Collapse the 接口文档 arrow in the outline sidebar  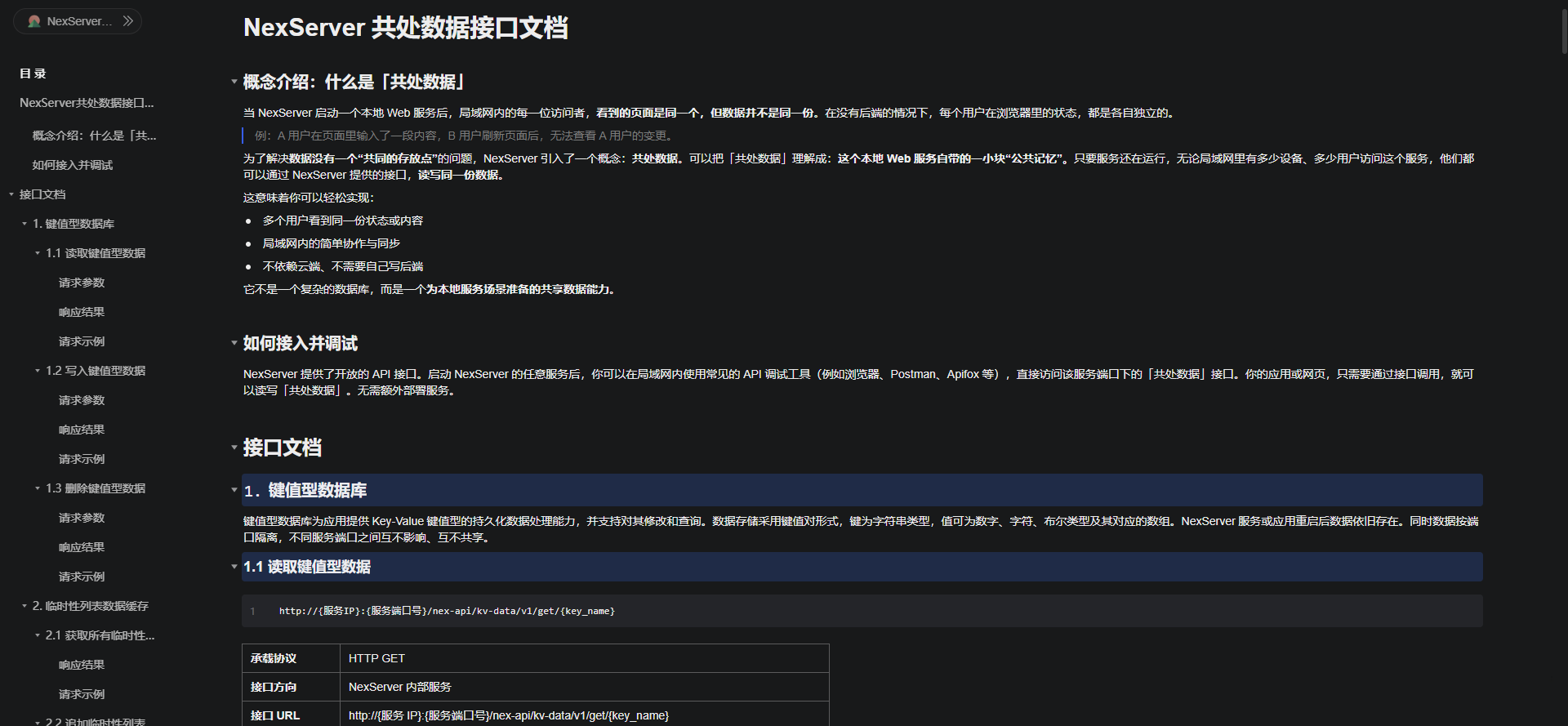11,194
